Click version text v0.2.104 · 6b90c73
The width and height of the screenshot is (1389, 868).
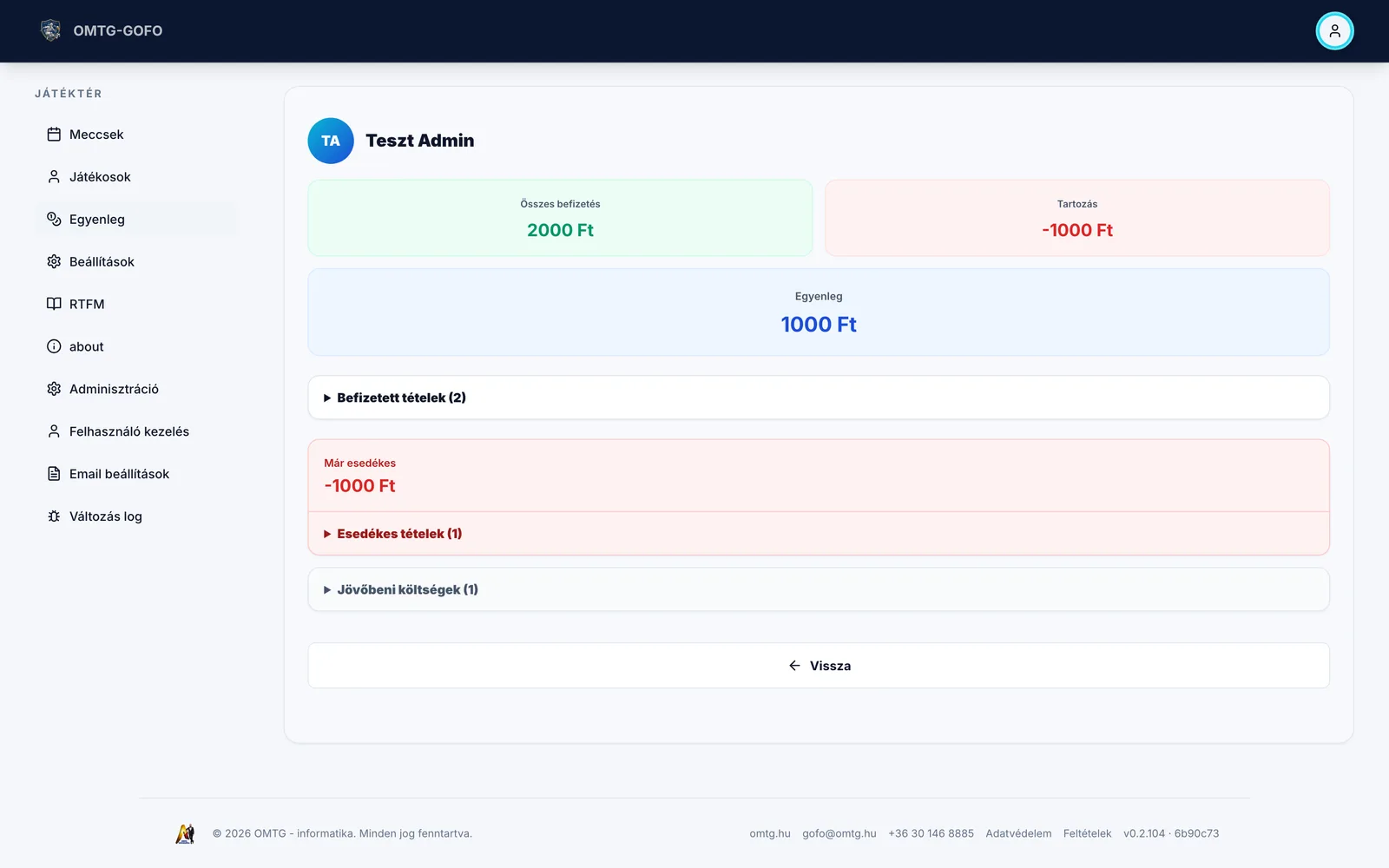[1171, 833]
